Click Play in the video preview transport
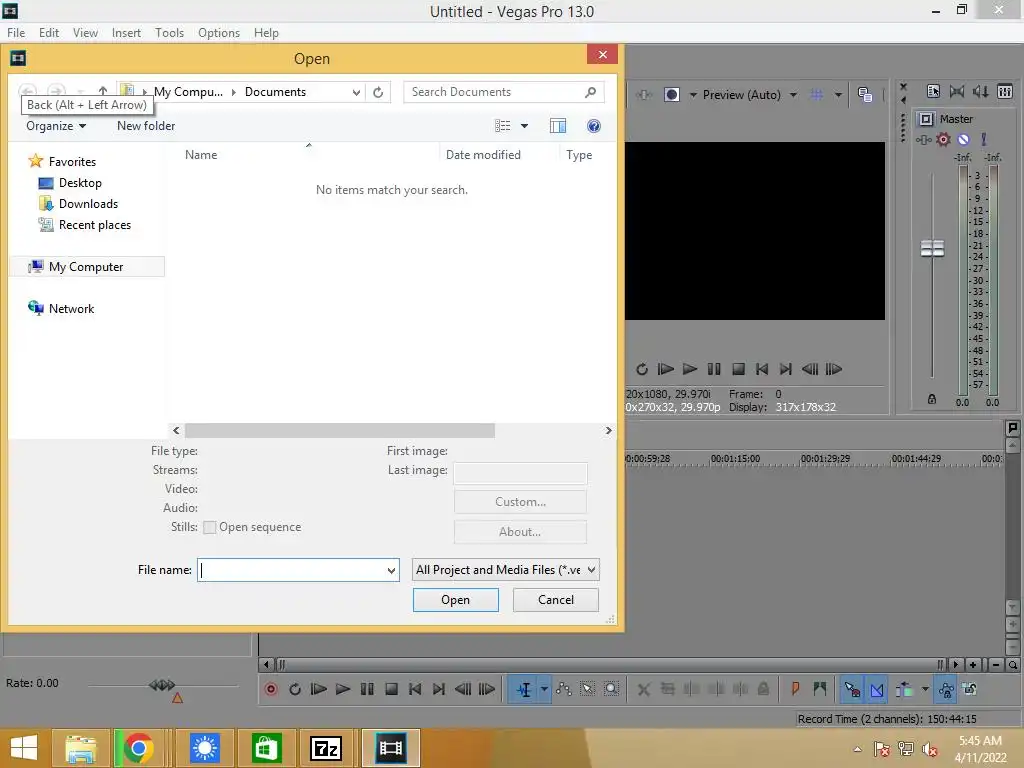The image size is (1024, 768). [690, 369]
